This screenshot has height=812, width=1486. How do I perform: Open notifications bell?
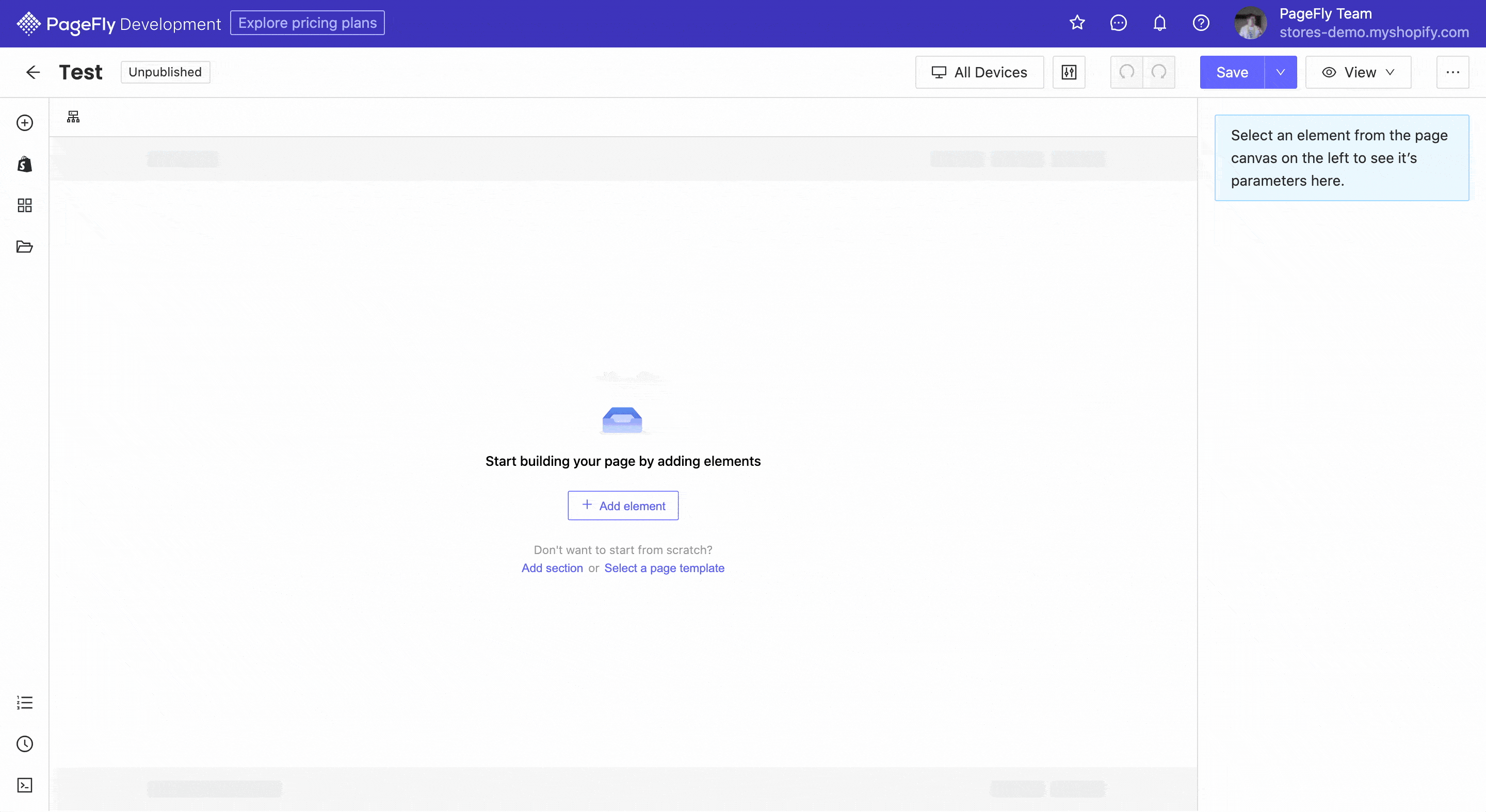click(x=1159, y=23)
